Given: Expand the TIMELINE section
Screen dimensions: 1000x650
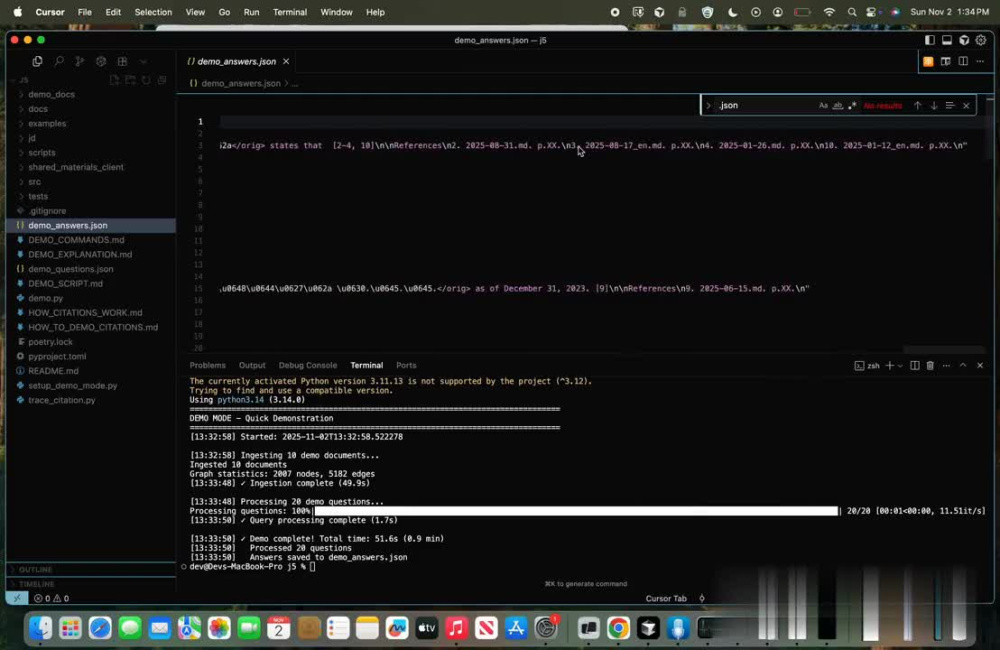Looking at the screenshot, I should (x=36, y=584).
